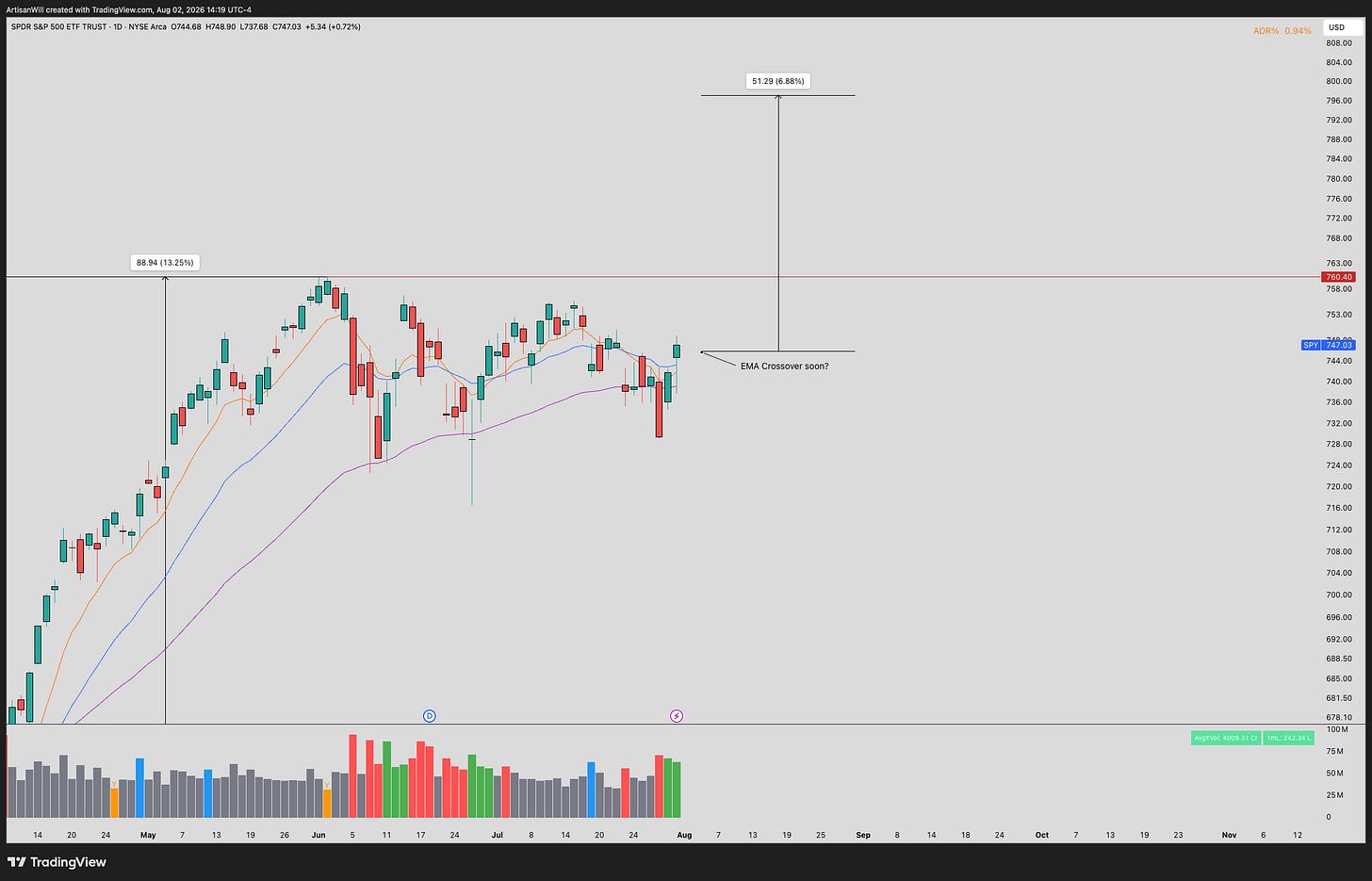Click the 50 M volume axis label
1372x881 pixels.
click(x=1335, y=774)
